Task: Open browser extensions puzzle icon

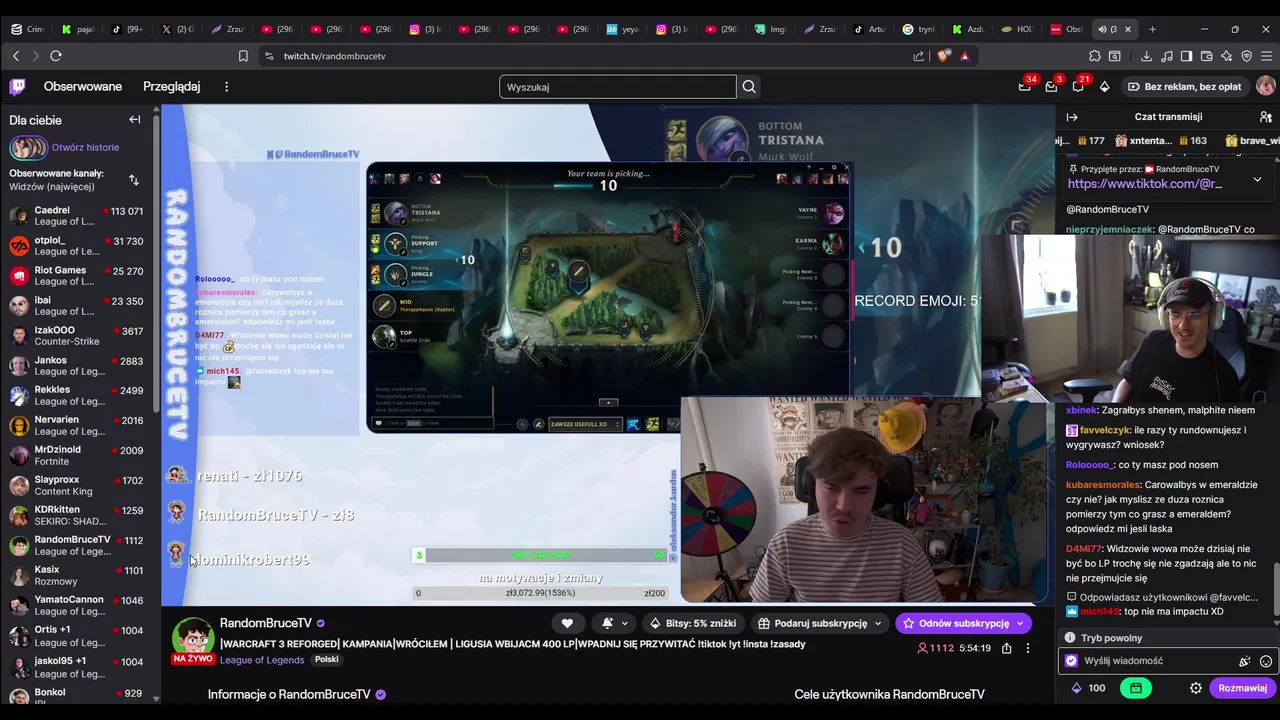Action: 1095,56
